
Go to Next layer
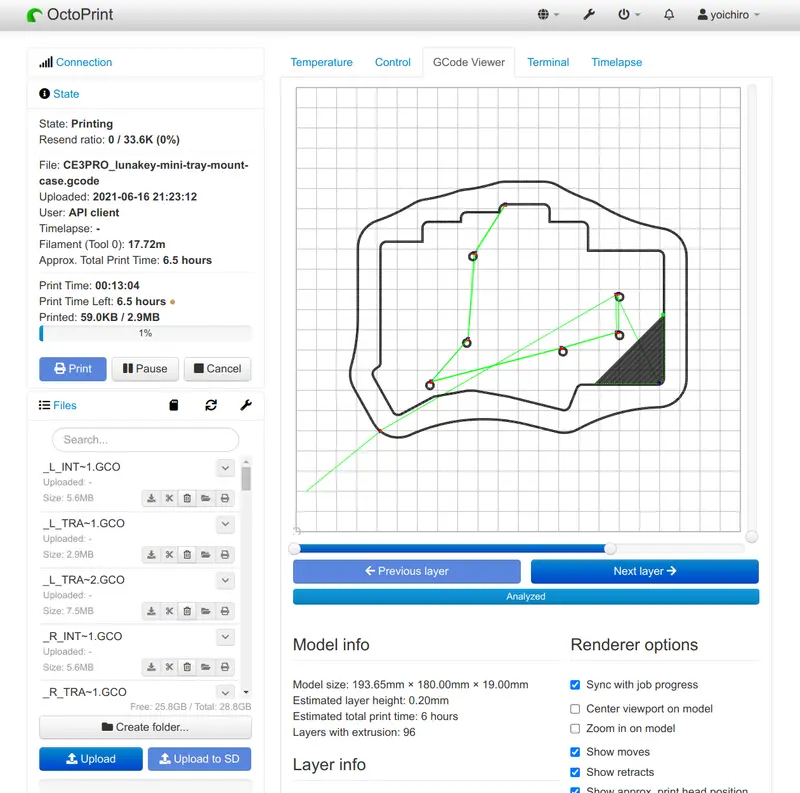(x=644, y=571)
